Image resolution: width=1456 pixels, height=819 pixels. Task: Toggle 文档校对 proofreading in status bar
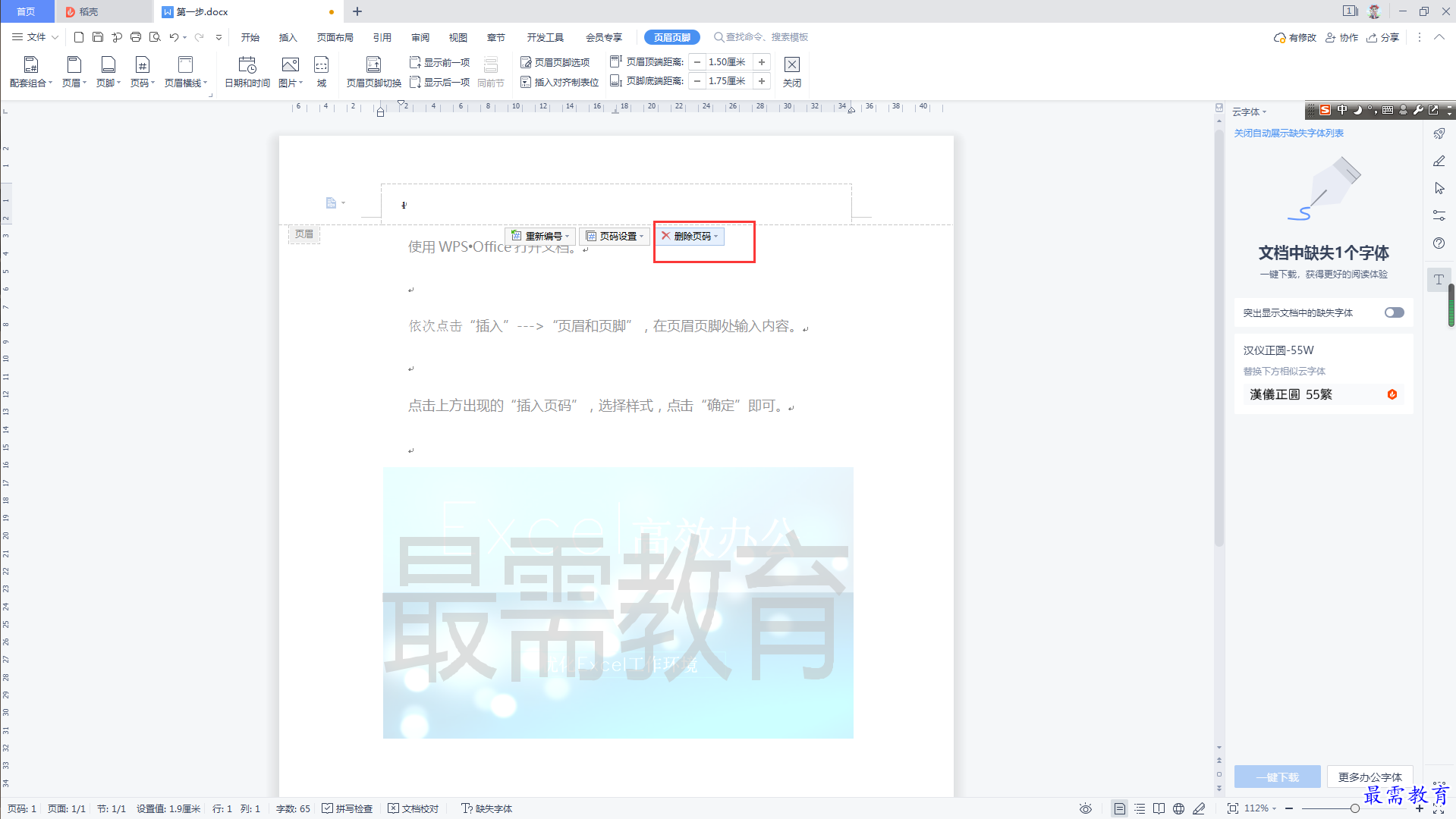tap(414, 808)
